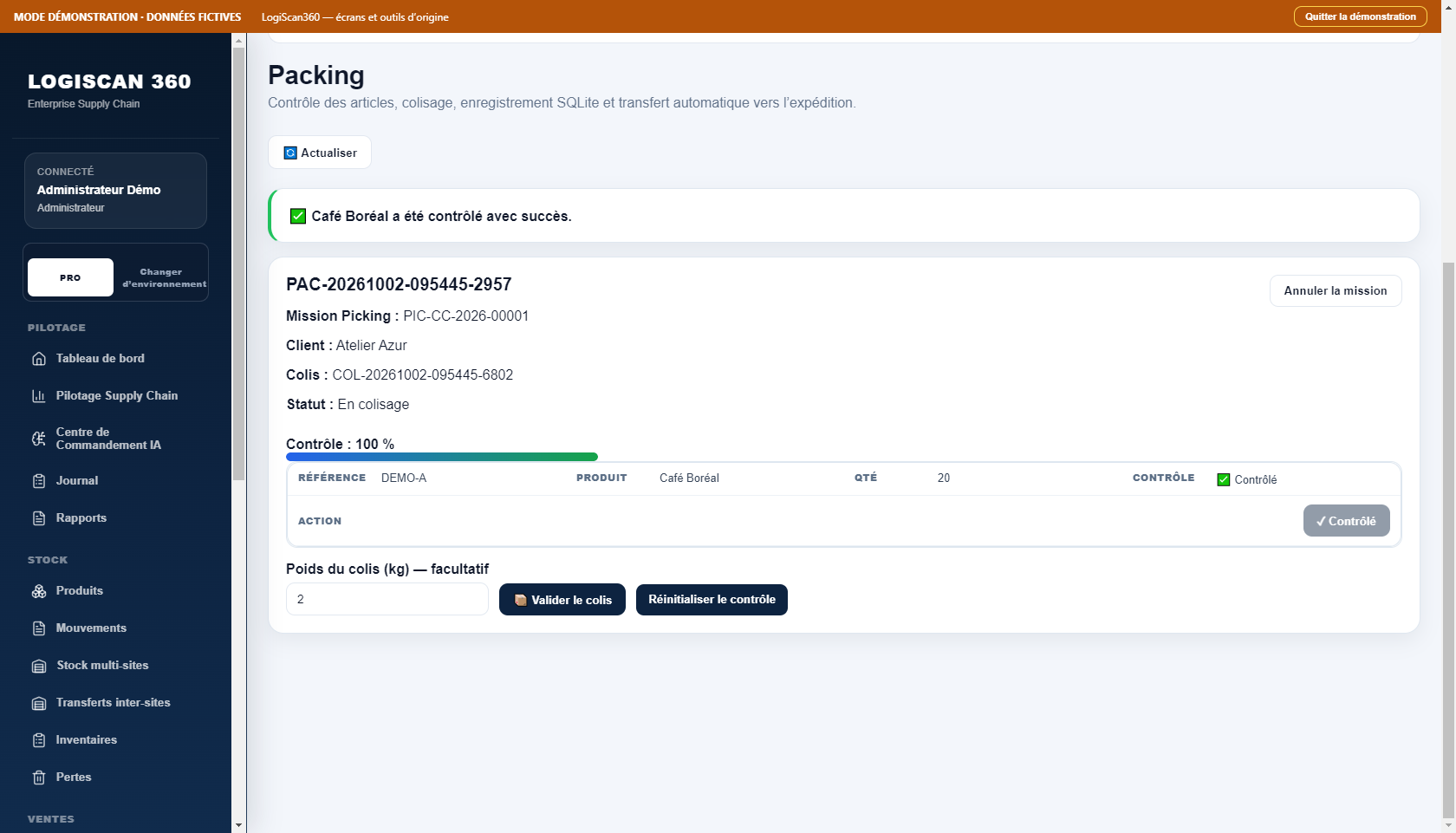Viewport: 1456px width, 833px height.
Task: Click the Pertes trash icon
Action: pyautogui.click(x=39, y=778)
